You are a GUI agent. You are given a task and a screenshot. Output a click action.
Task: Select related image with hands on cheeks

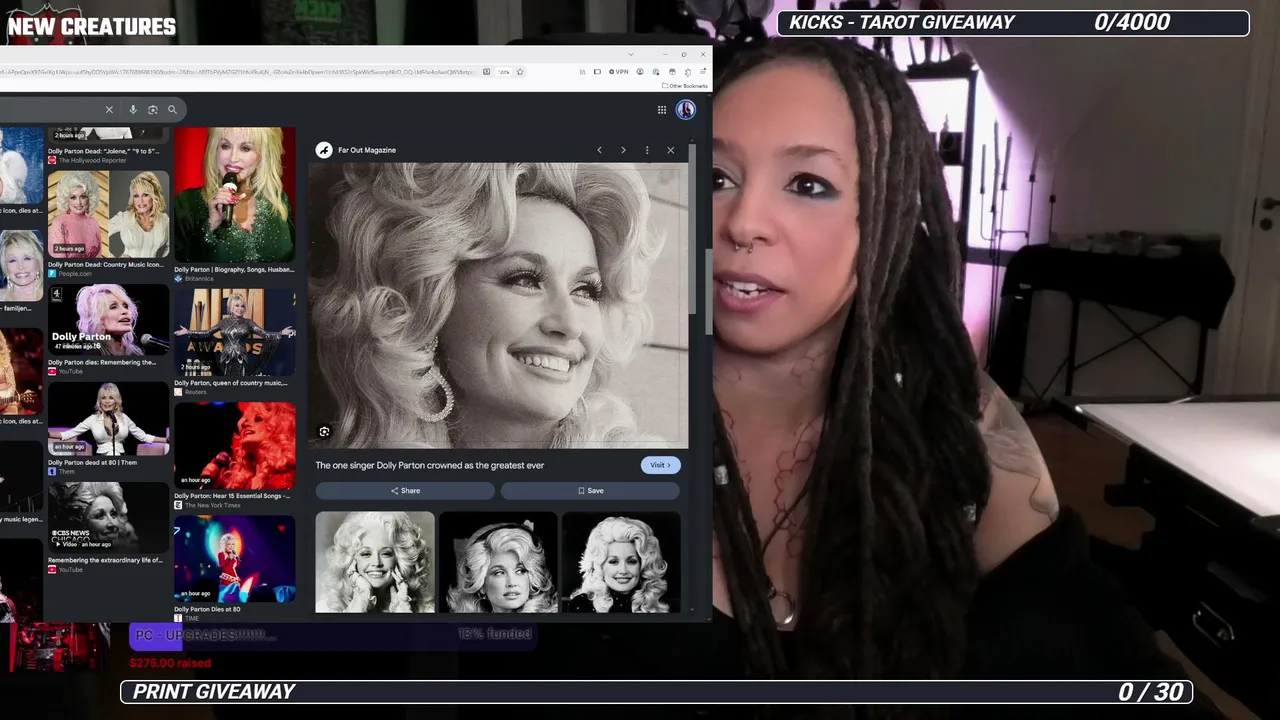[375, 562]
